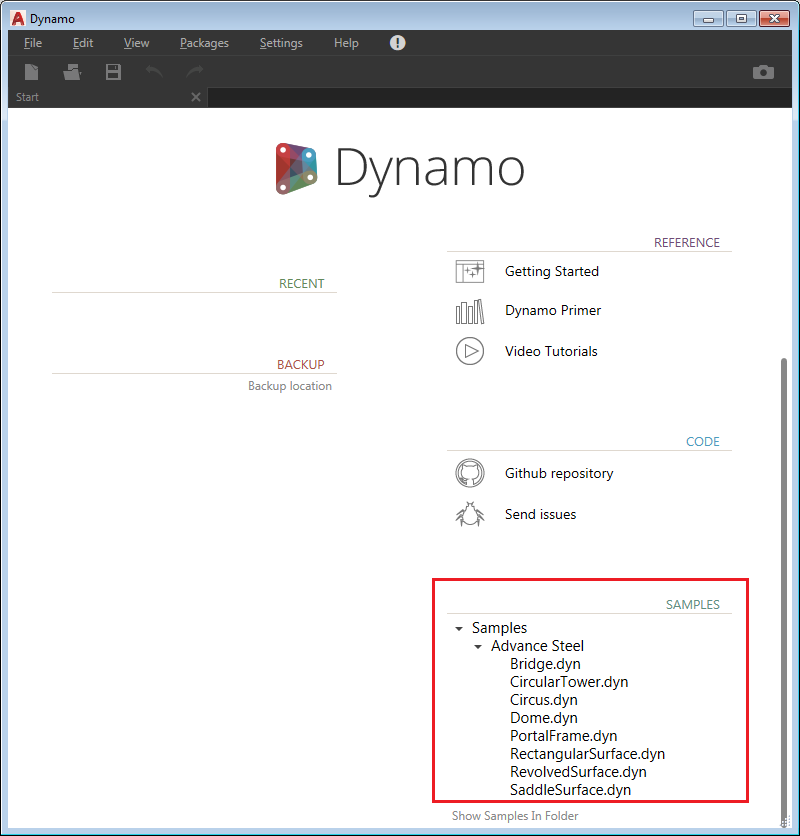Open Bridge.dyn sample
This screenshot has width=800, height=836.
[x=545, y=664]
